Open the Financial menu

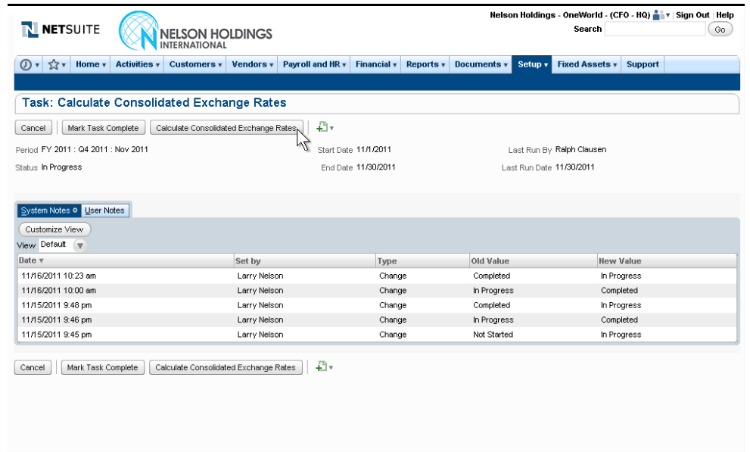375,65
